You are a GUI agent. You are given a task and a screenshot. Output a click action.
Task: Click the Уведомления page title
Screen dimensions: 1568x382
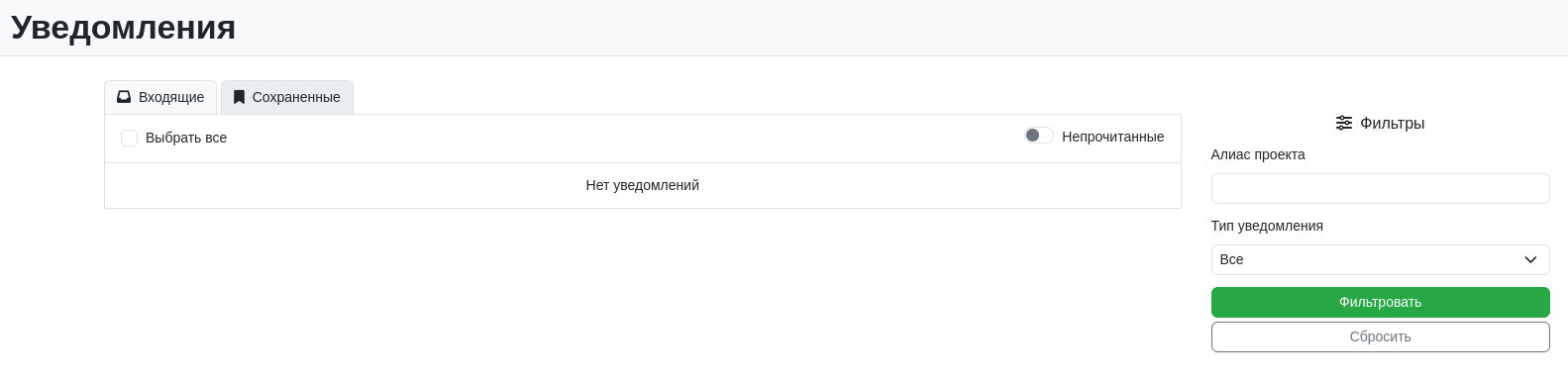click(x=124, y=27)
